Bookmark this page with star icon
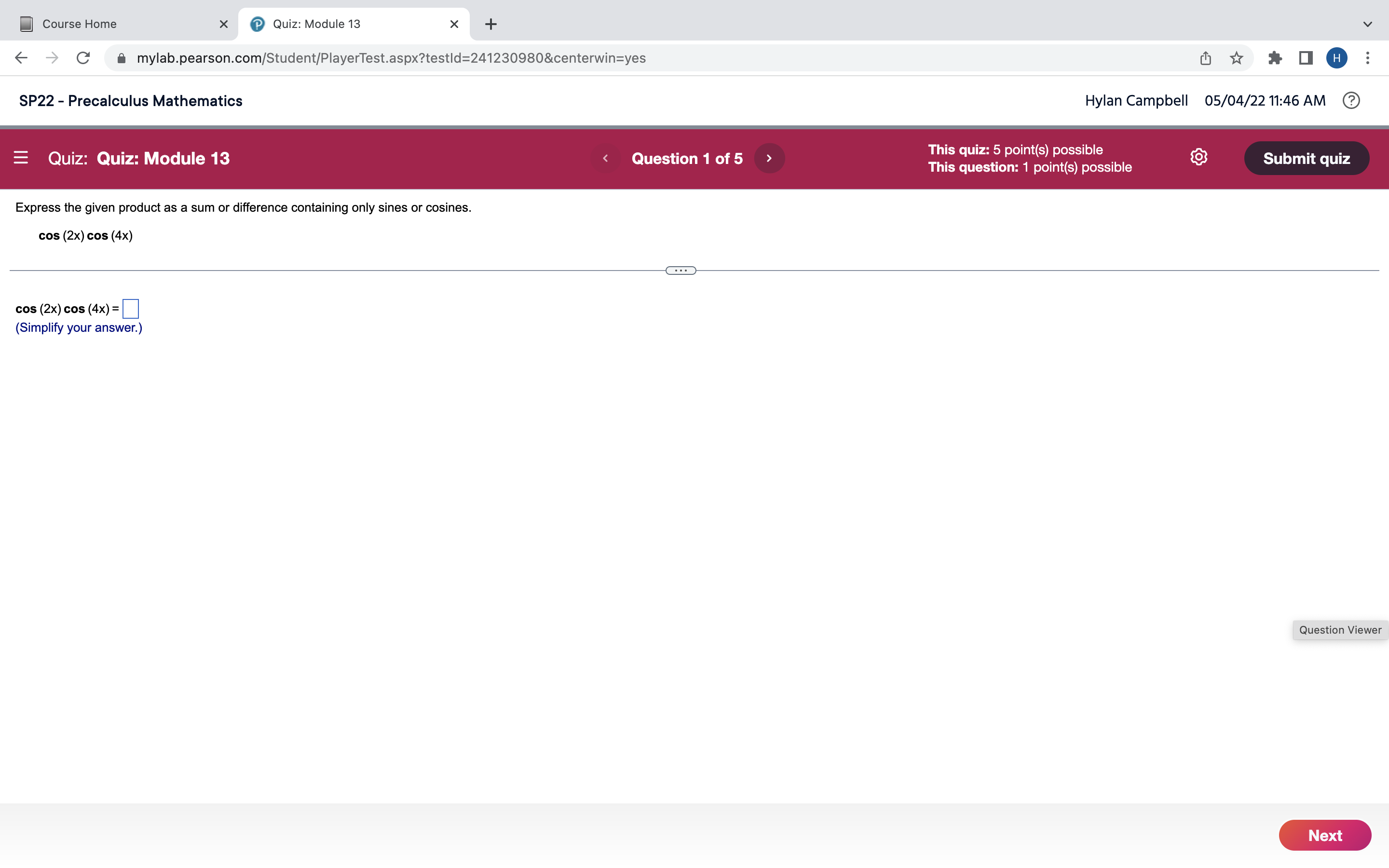This screenshot has width=1389, height=868. click(x=1236, y=58)
